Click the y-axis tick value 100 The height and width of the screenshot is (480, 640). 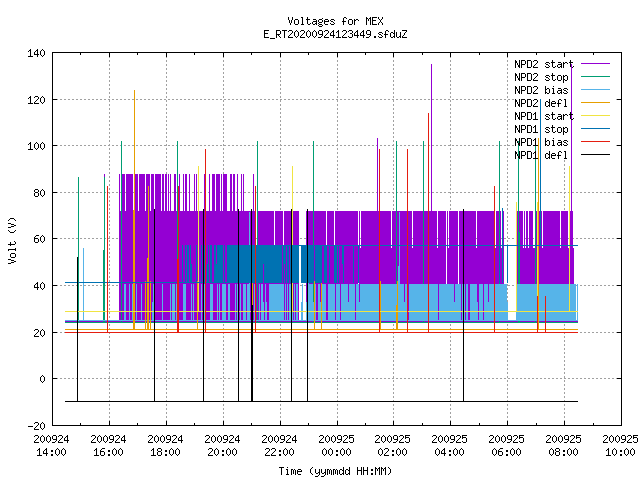click(36, 146)
